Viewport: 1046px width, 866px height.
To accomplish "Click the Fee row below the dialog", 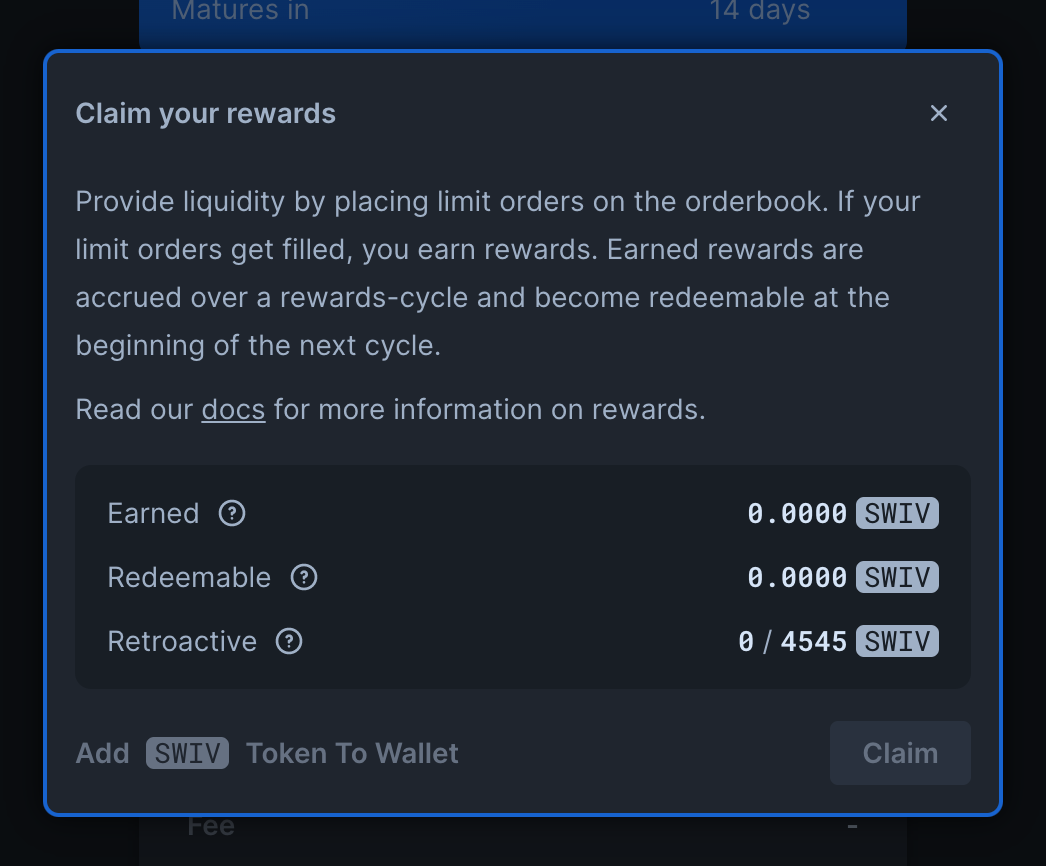I will point(522,826).
